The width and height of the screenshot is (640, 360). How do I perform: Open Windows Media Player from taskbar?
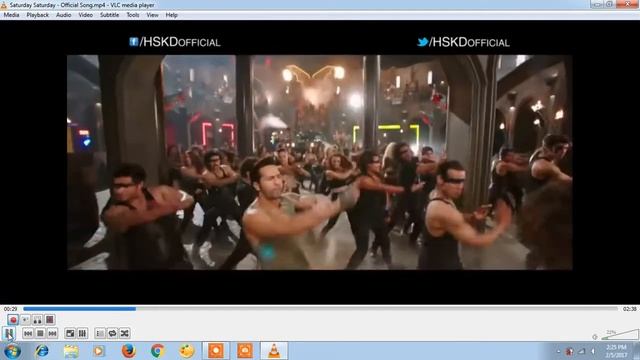click(x=99, y=351)
